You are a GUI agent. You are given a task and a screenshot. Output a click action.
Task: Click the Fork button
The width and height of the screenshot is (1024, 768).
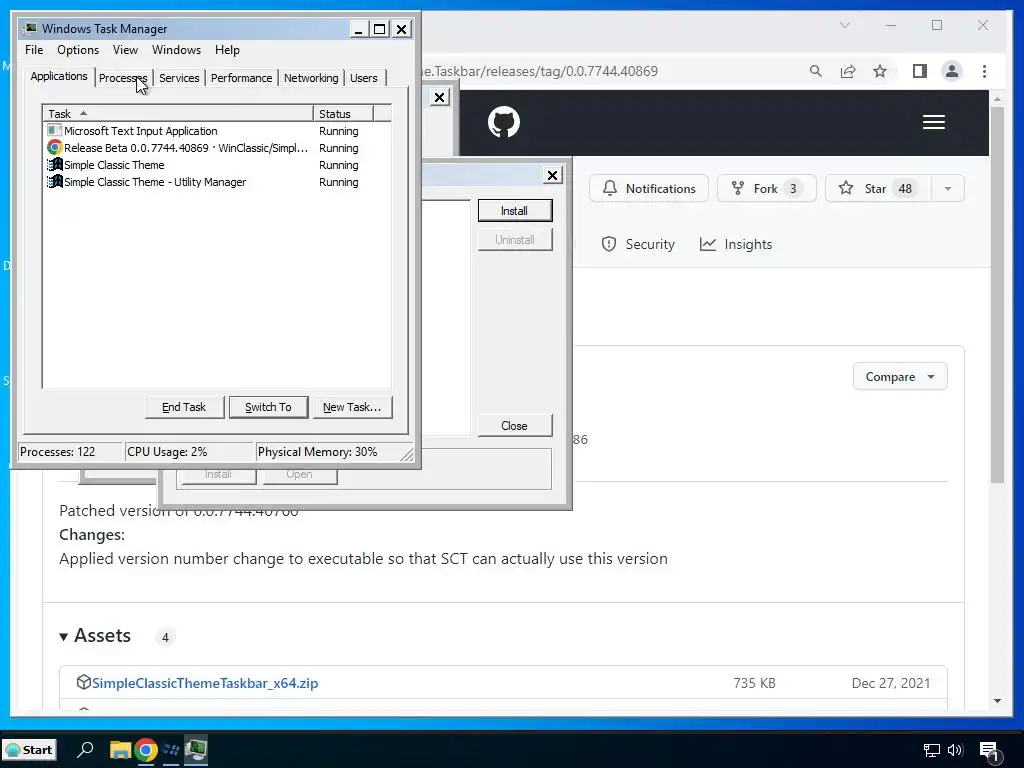click(x=767, y=188)
